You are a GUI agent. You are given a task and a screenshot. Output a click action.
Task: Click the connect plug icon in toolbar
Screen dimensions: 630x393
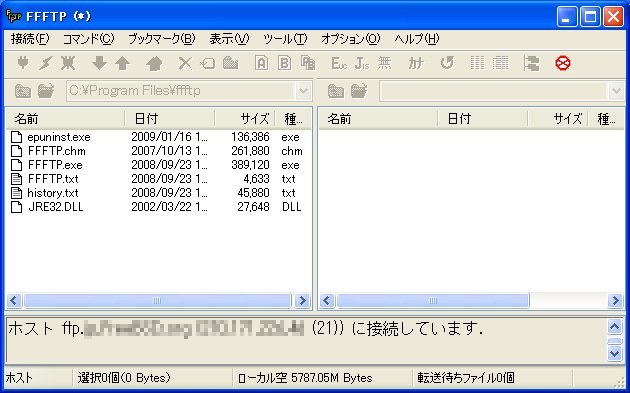(23, 63)
